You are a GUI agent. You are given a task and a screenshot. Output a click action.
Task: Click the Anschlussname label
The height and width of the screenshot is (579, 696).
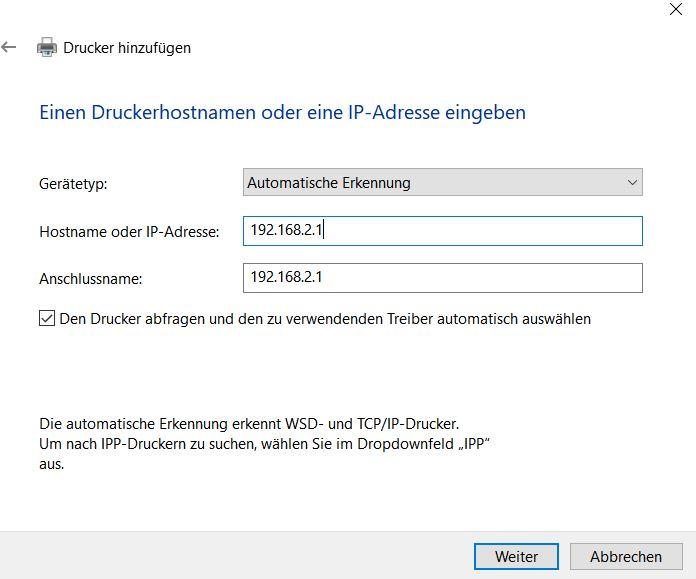91,279
